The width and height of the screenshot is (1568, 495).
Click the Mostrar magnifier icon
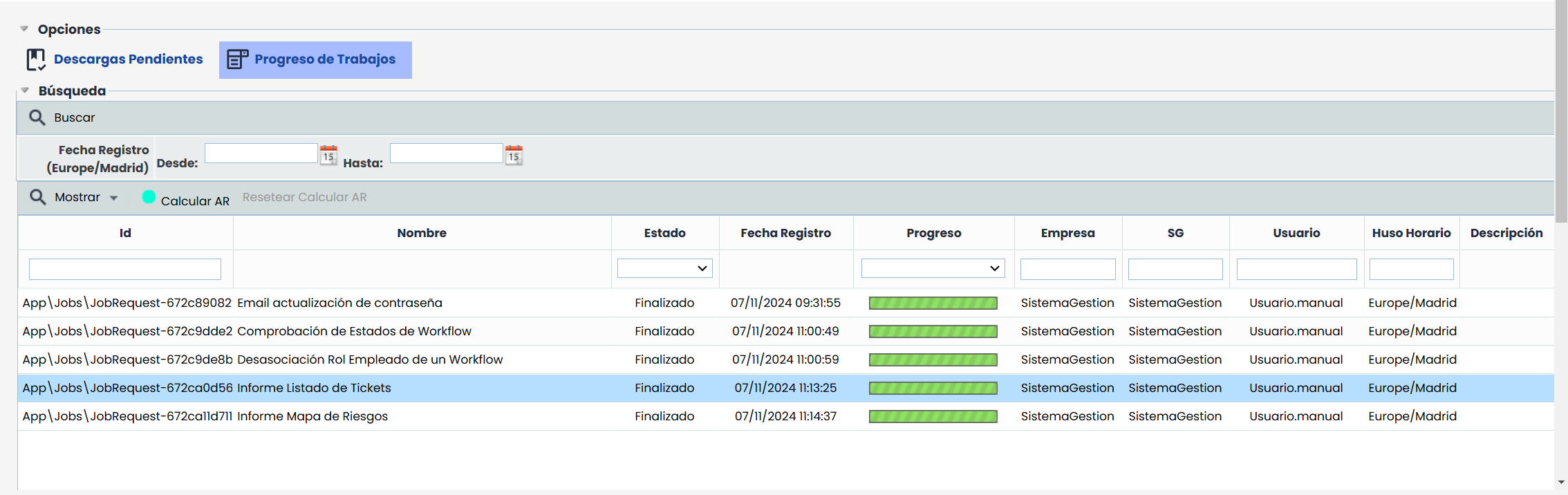tap(37, 197)
